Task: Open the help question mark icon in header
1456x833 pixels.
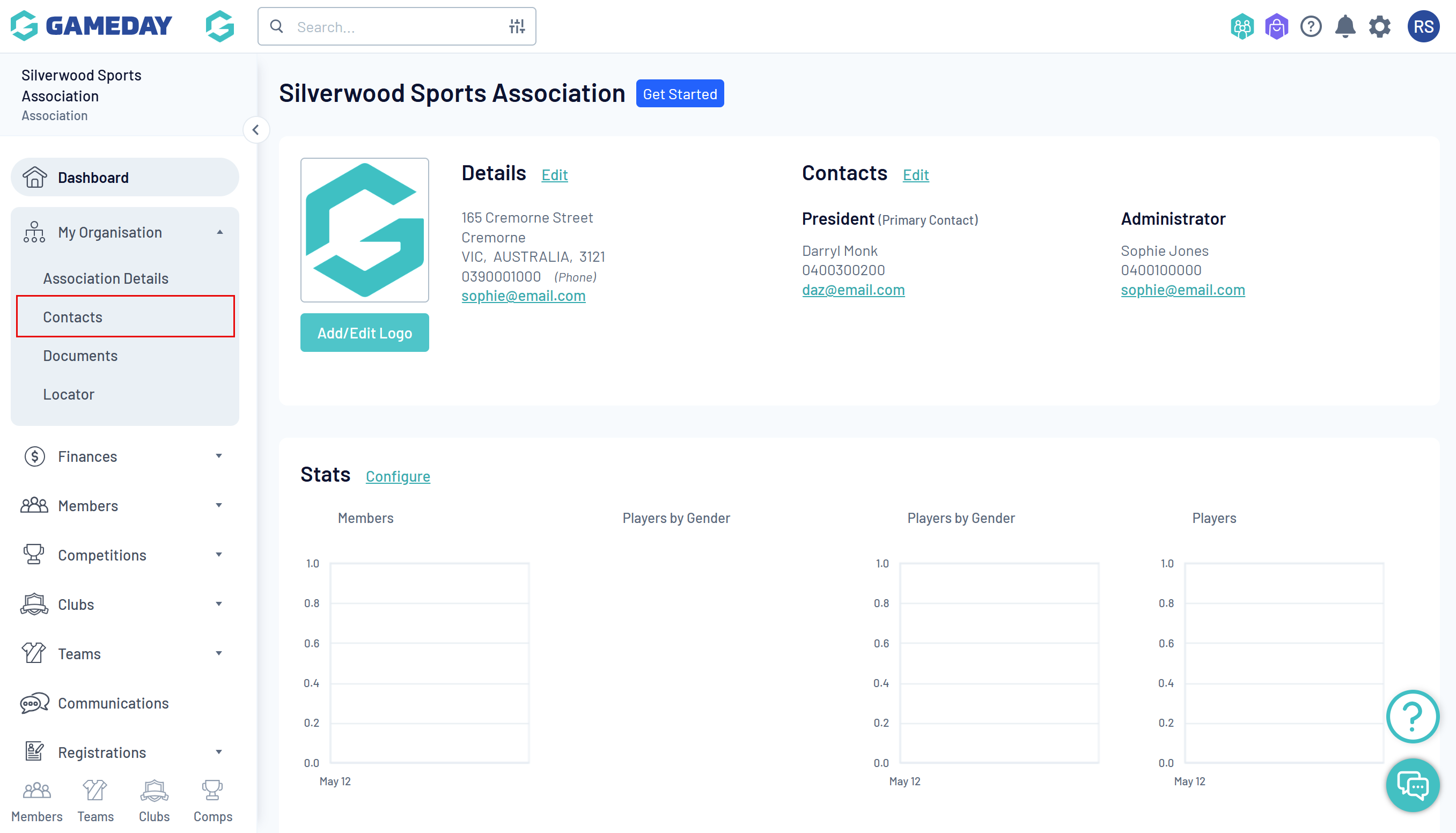Action: point(1311,26)
